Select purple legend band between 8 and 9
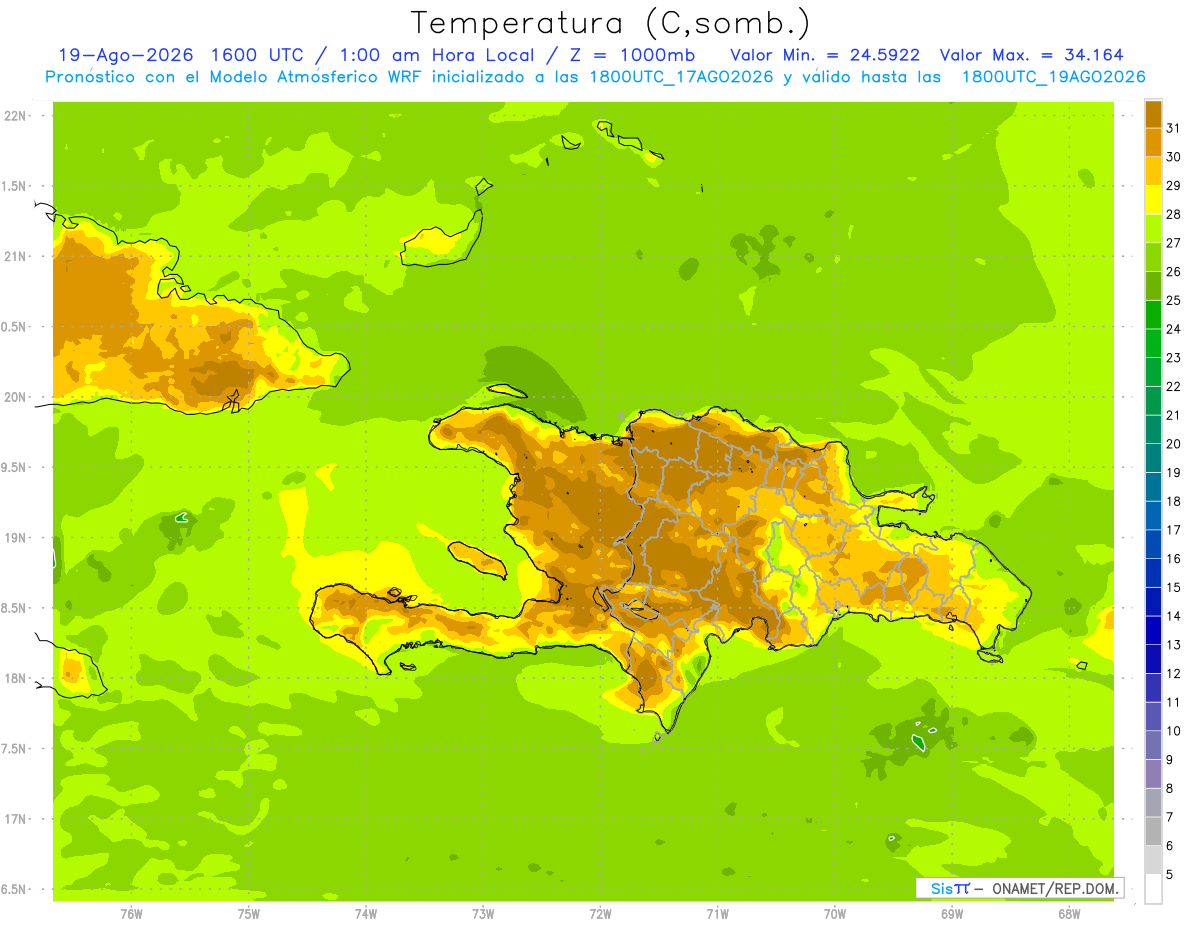Screen dimensions: 1200x927 1153,774
